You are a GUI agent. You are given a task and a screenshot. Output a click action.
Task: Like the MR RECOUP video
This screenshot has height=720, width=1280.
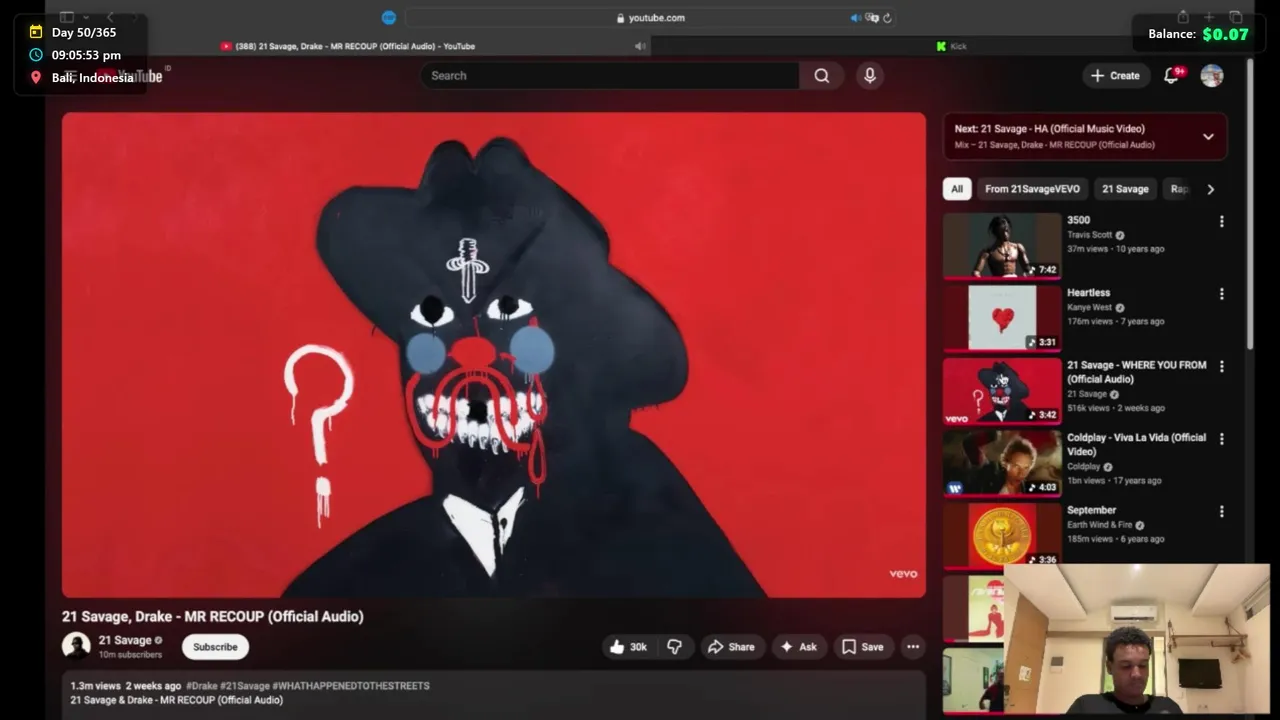[x=628, y=647]
